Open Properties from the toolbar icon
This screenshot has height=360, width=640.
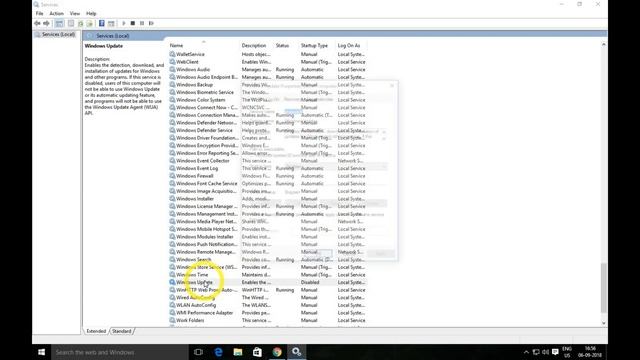coord(71,23)
